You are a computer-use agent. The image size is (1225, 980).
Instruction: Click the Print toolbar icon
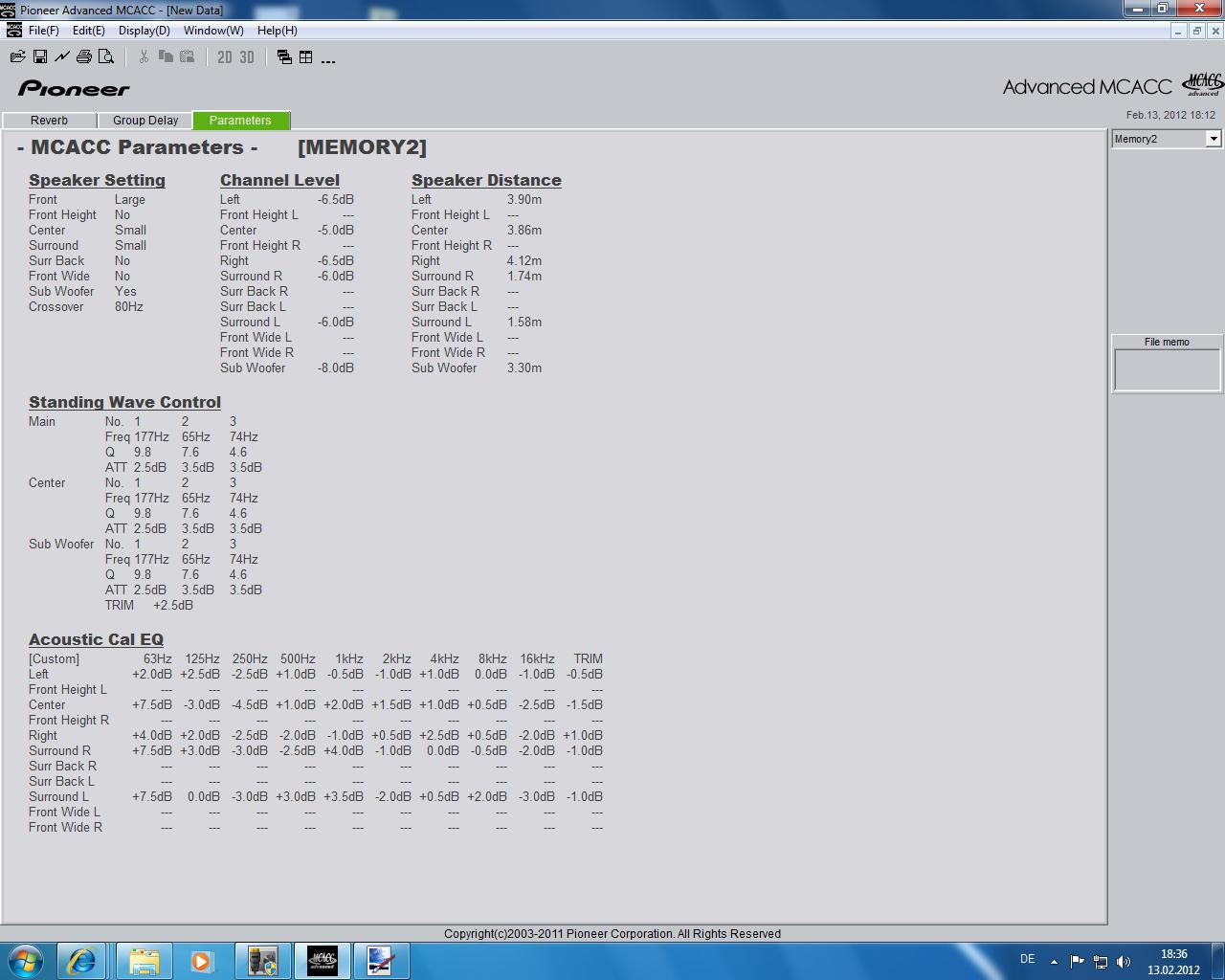84,57
